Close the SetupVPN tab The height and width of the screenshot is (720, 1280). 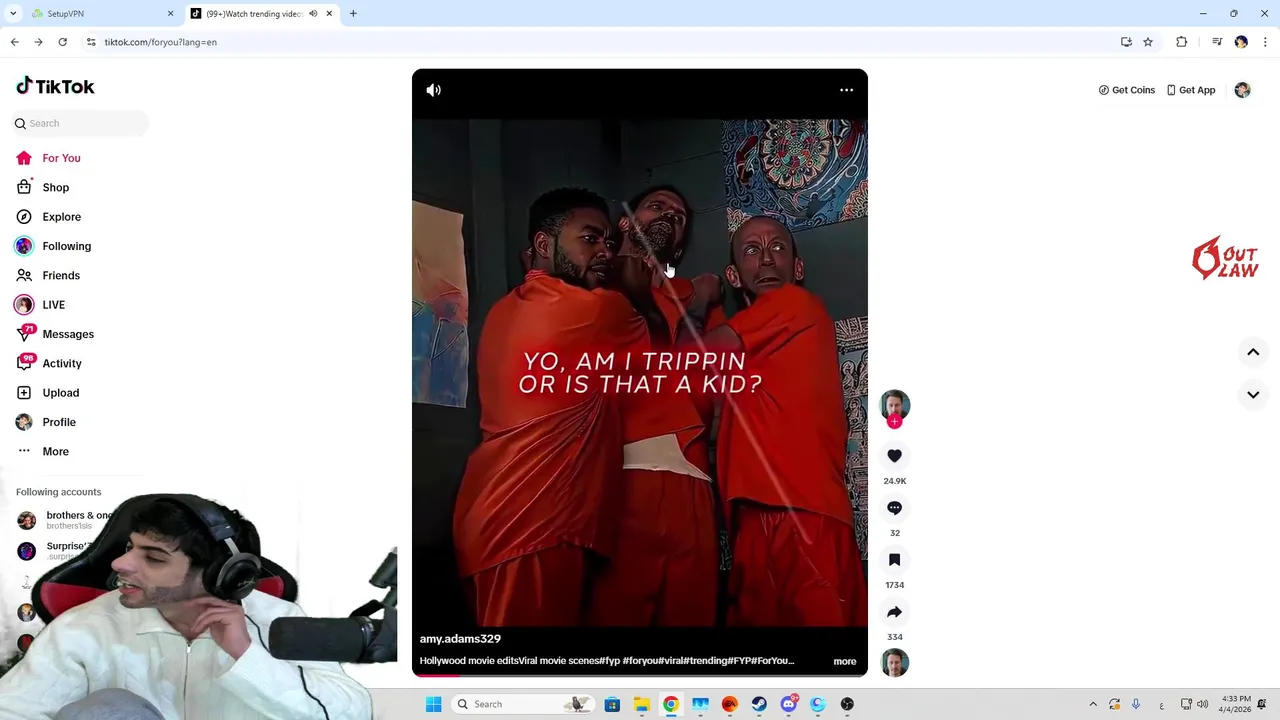[x=170, y=14]
